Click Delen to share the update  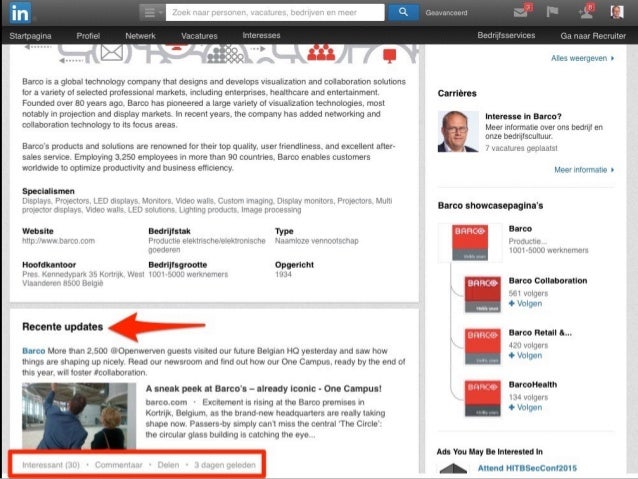pos(168,465)
